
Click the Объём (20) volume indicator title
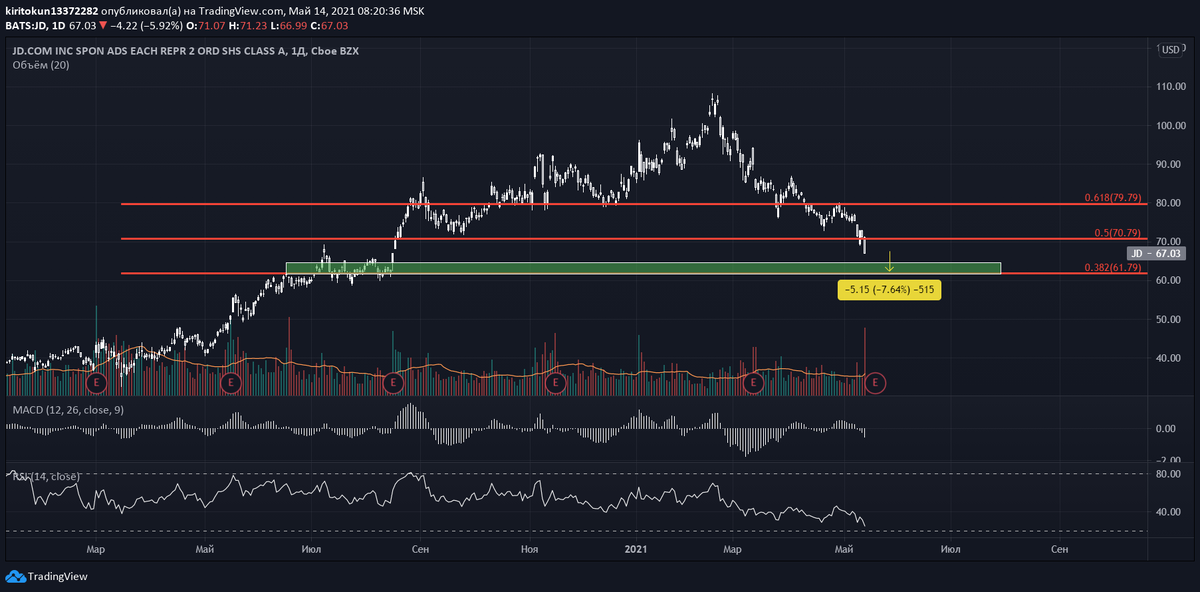click(41, 65)
